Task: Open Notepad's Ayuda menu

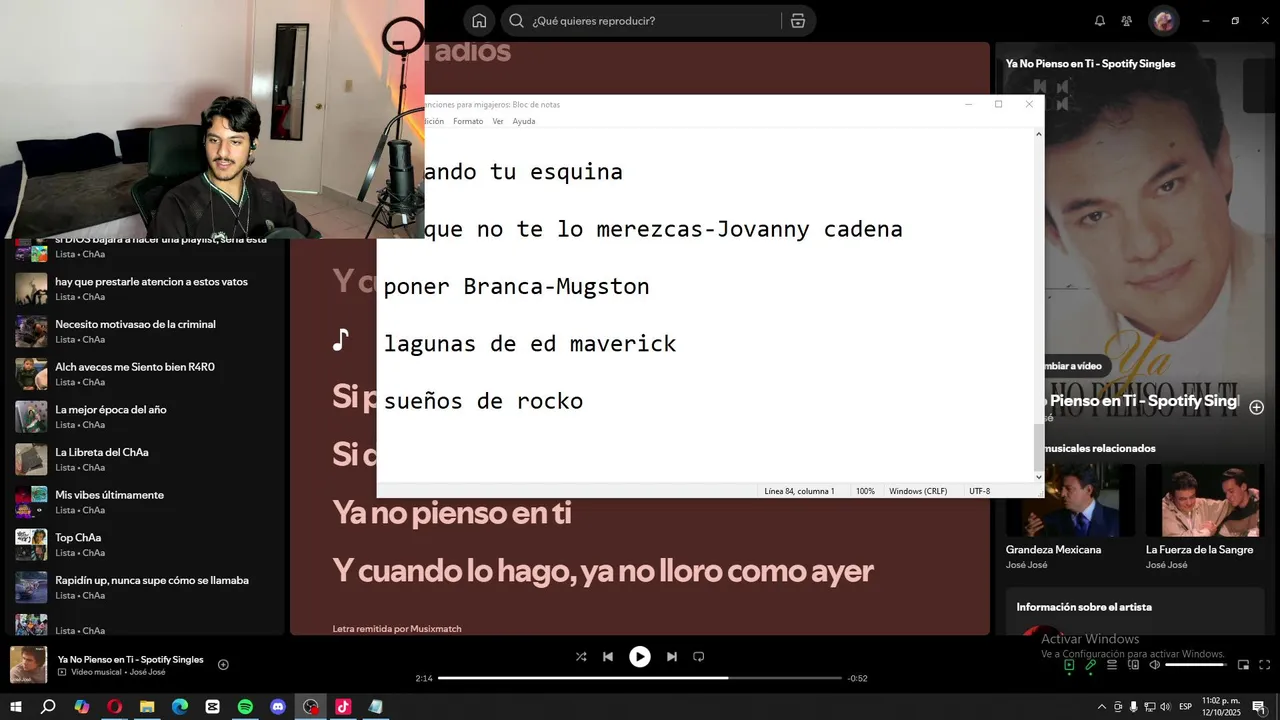Action: (x=524, y=121)
